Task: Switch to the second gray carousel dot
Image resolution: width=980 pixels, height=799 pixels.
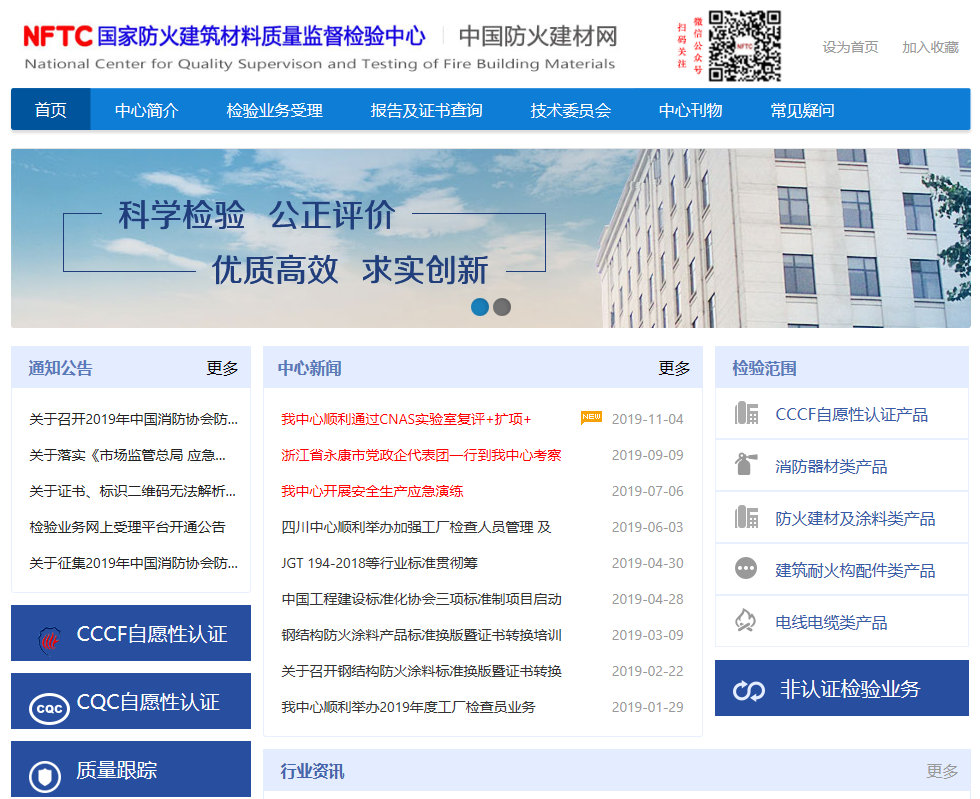Action: [502, 307]
